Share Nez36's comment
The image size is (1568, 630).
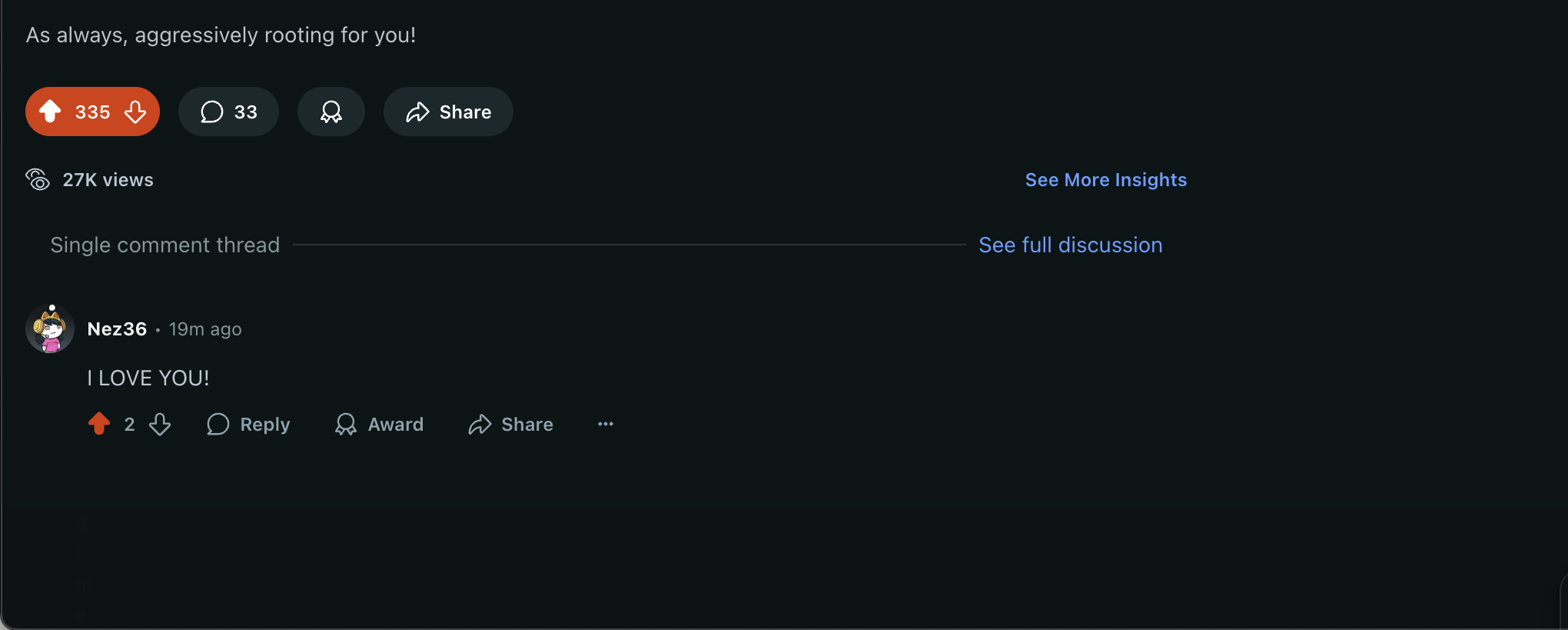point(510,424)
